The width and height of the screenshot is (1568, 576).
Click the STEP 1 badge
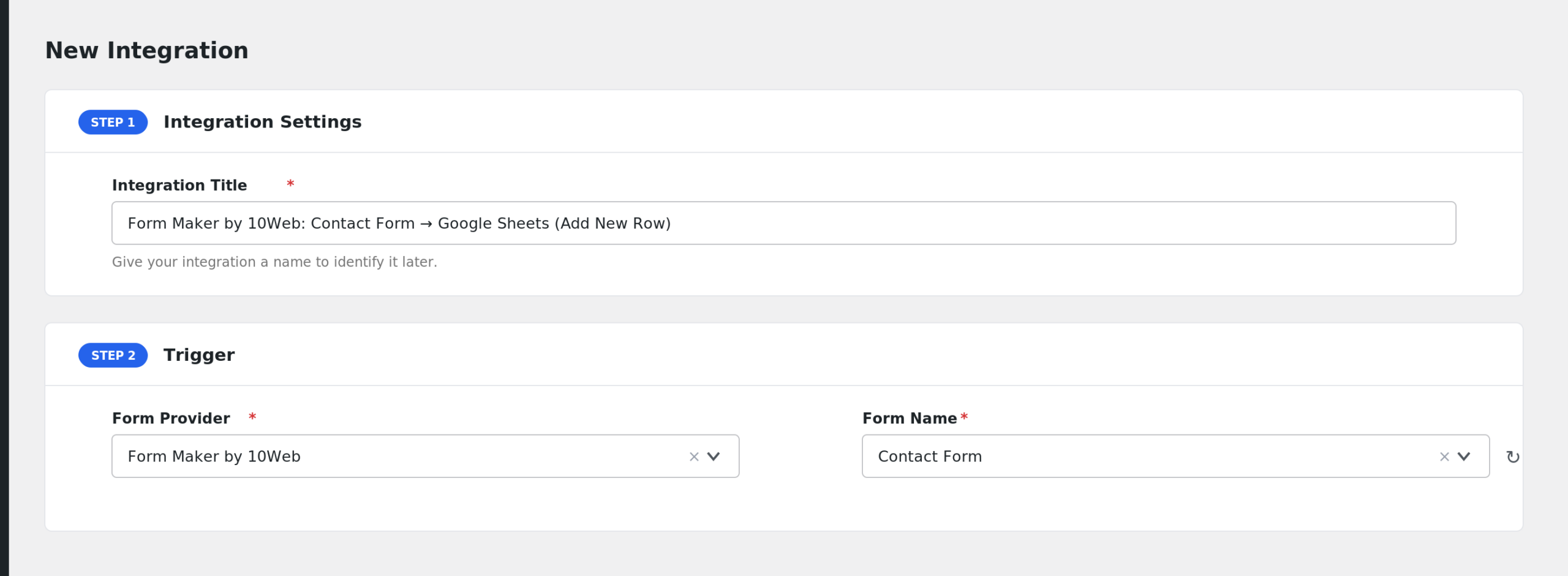[x=113, y=122]
